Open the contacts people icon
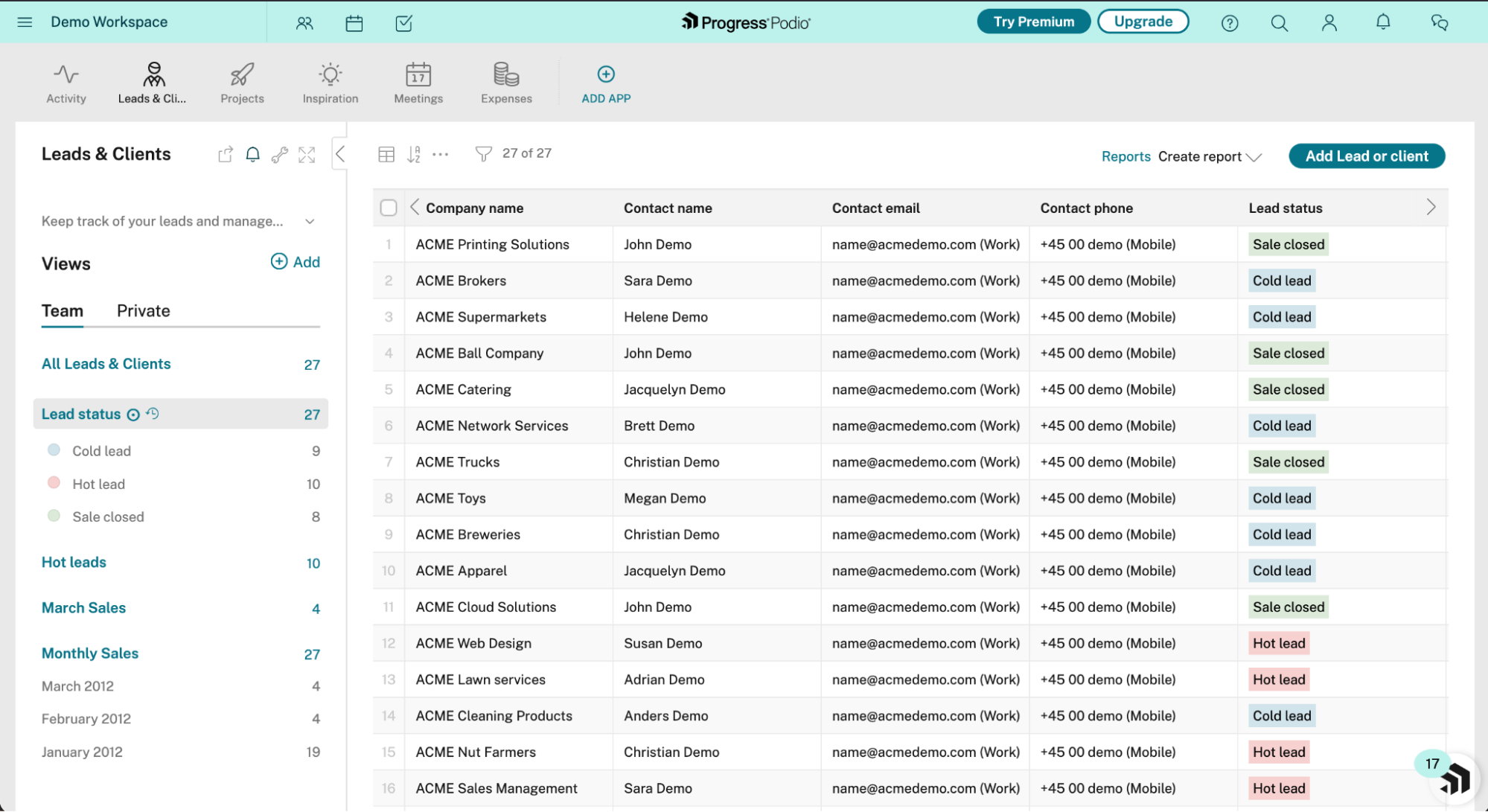The width and height of the screenshot is (1488, 812). [x=304, y=23]
